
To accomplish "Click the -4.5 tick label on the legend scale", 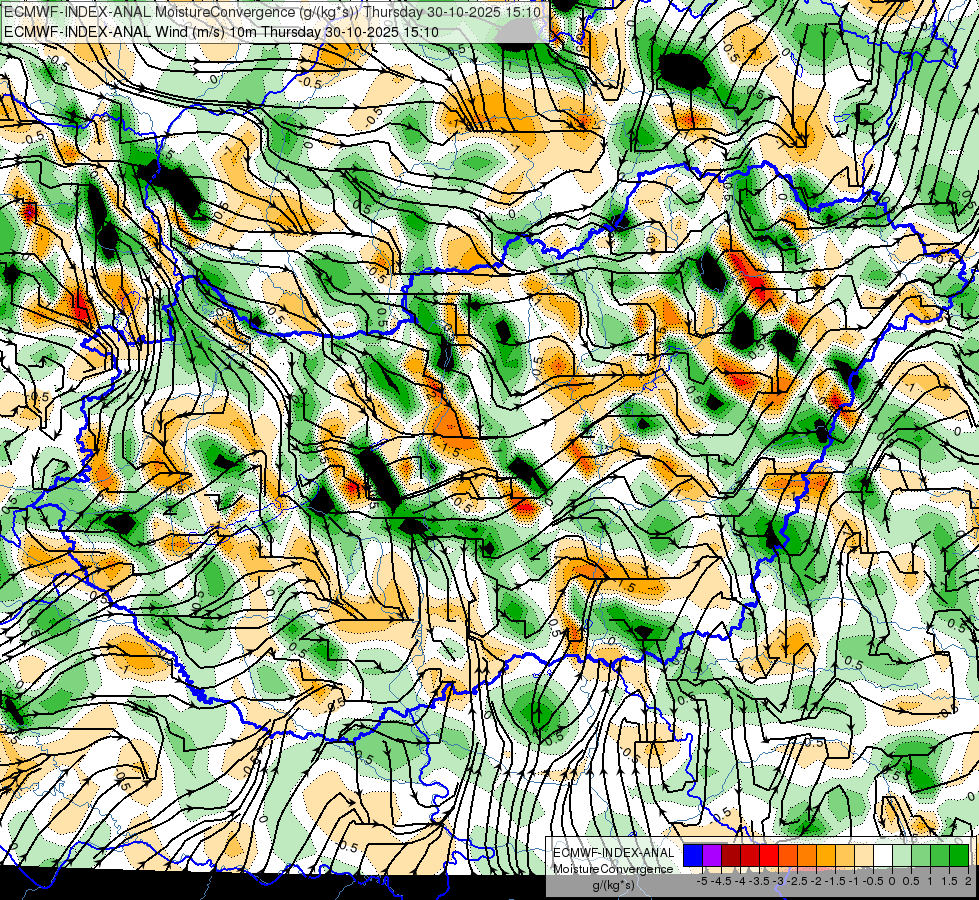I will tap(721, 881).
